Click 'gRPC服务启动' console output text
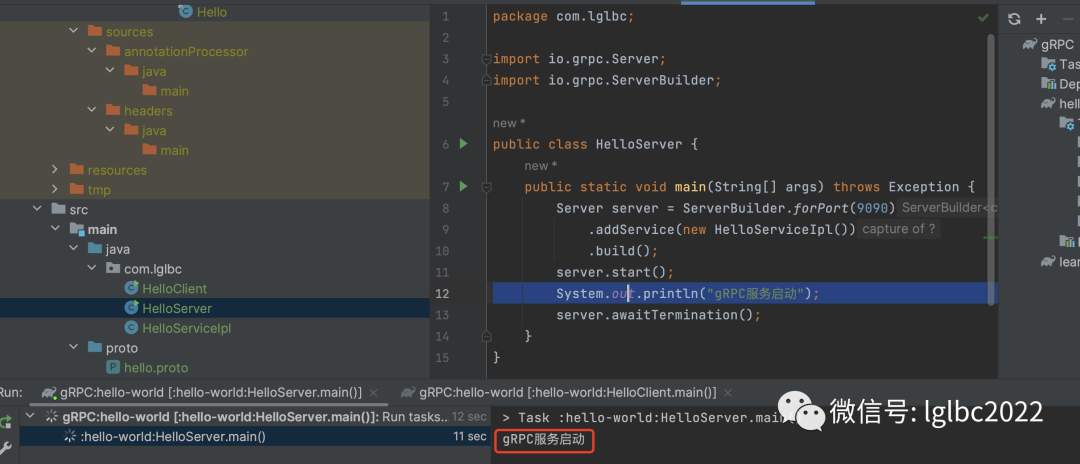Viewport: 1080px width, 464px height. point(544,439)
